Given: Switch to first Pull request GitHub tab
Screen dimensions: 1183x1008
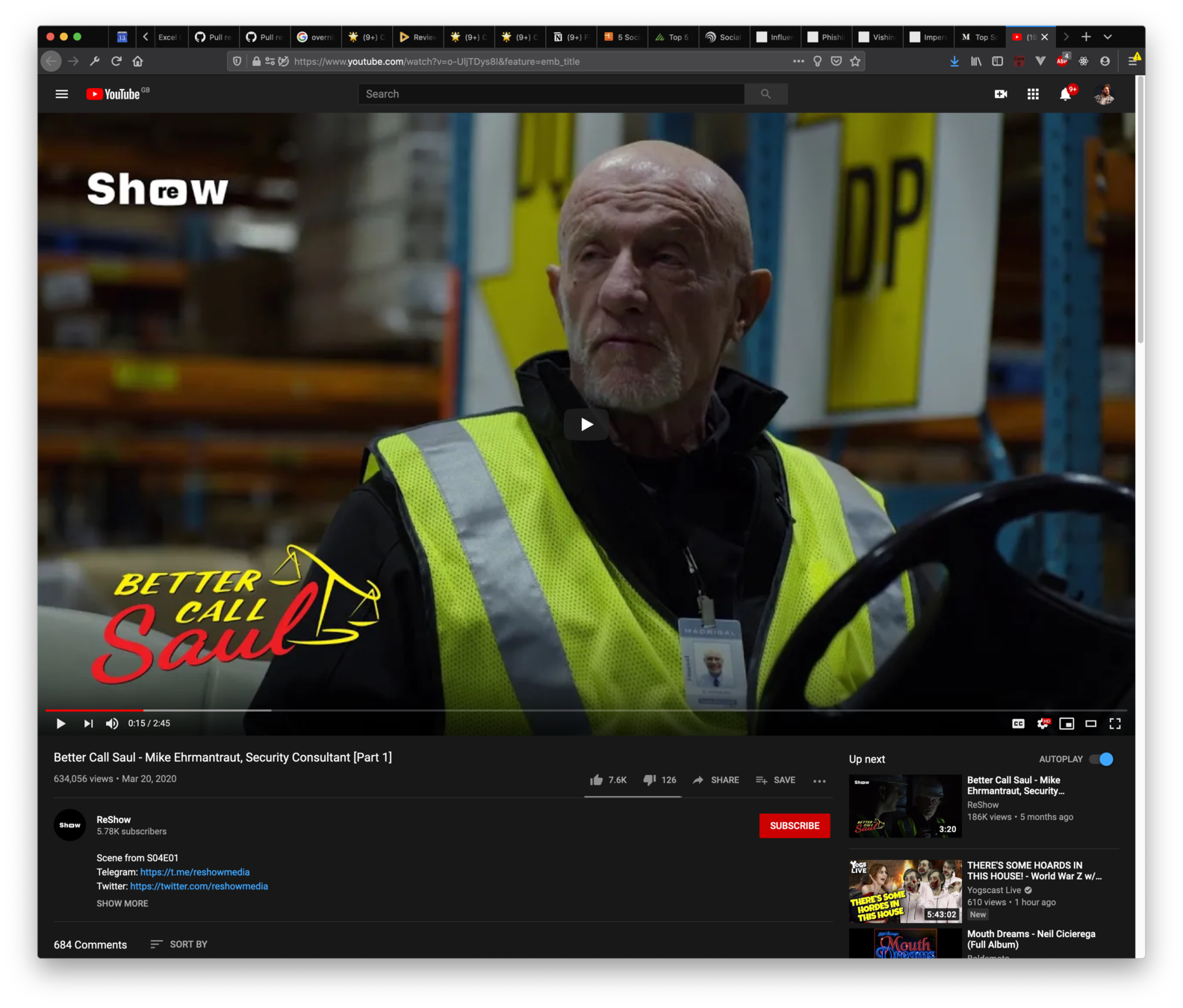Looking at the screenshot, I should 213,37.
